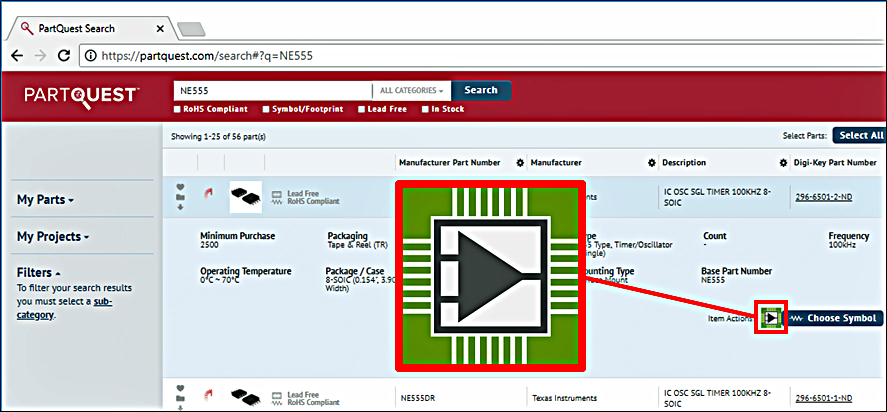
Task: Click the Select All button
Action: pos(860,135)
